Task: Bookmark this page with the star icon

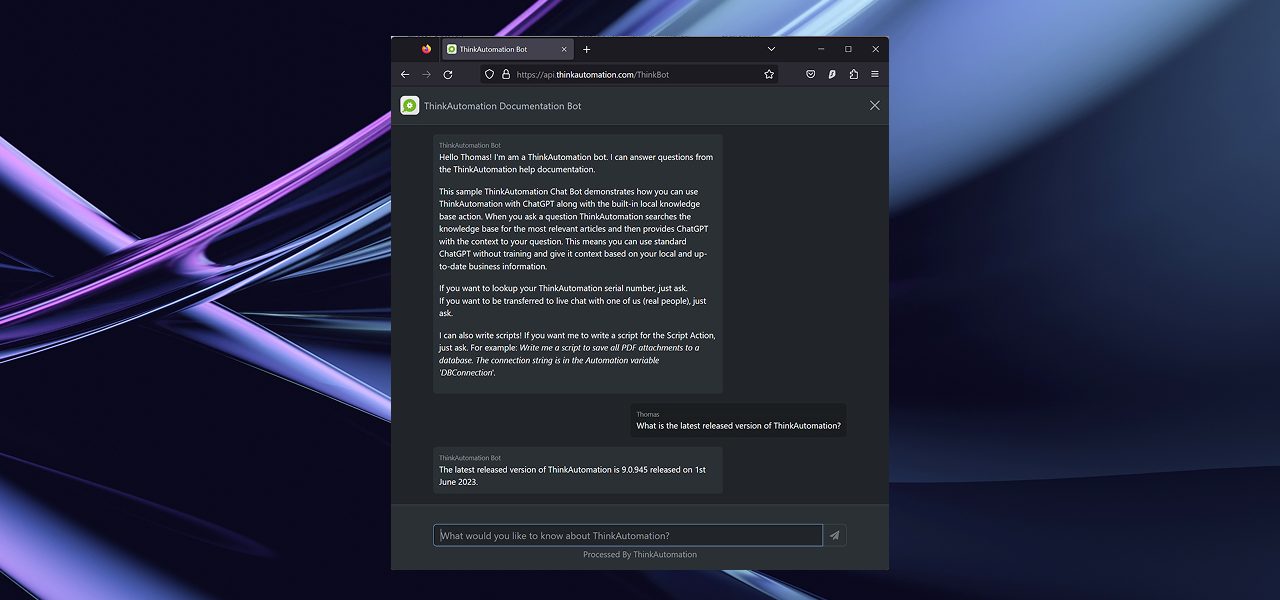Action: click(769, 75)
